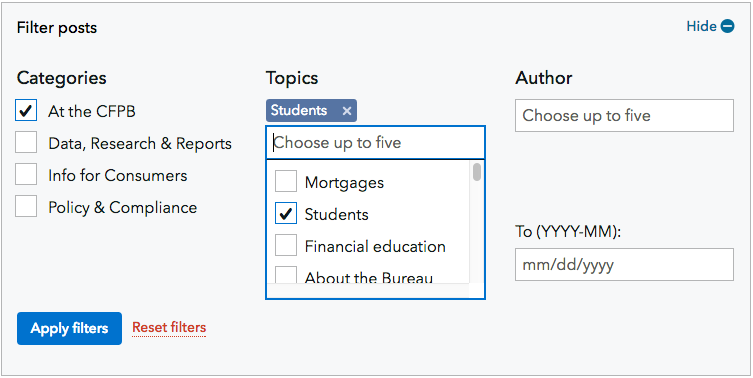The width and height of the screenshot is (753, 378).
Task: Click the Policy & Compliance label text
Action: (x=122, y=207)
